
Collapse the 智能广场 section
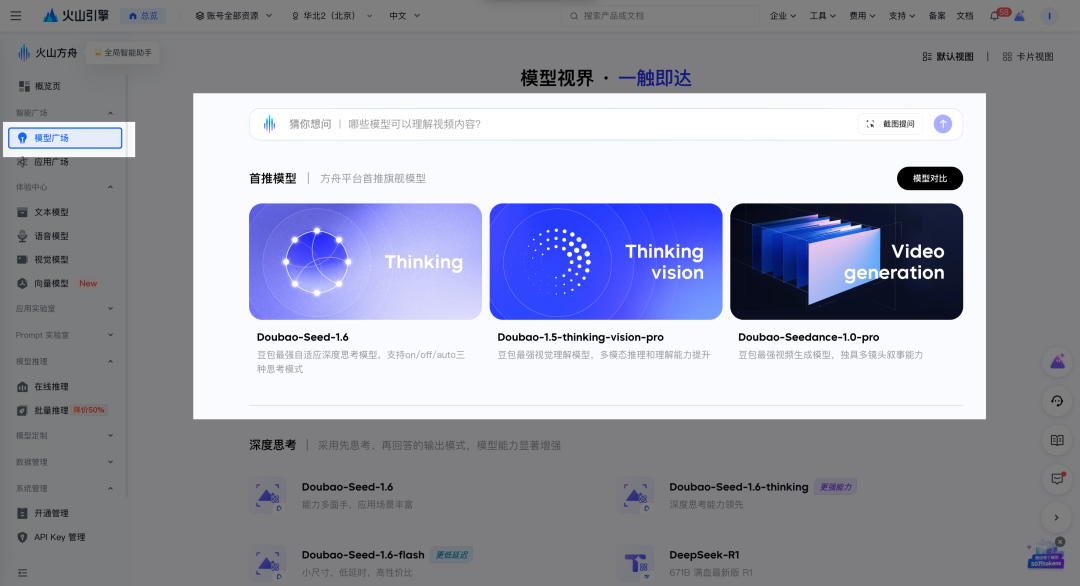coord(110,113)
